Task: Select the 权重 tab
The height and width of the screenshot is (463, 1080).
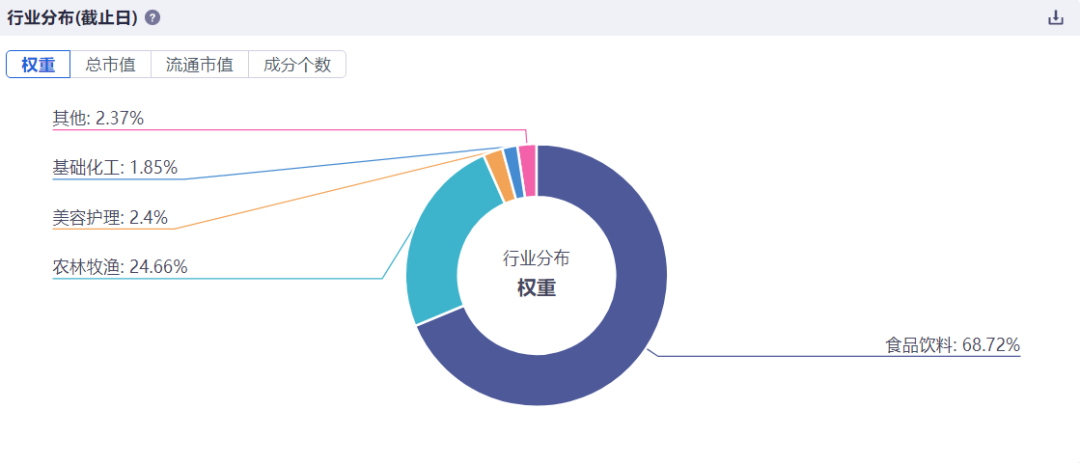Action: 39,65
